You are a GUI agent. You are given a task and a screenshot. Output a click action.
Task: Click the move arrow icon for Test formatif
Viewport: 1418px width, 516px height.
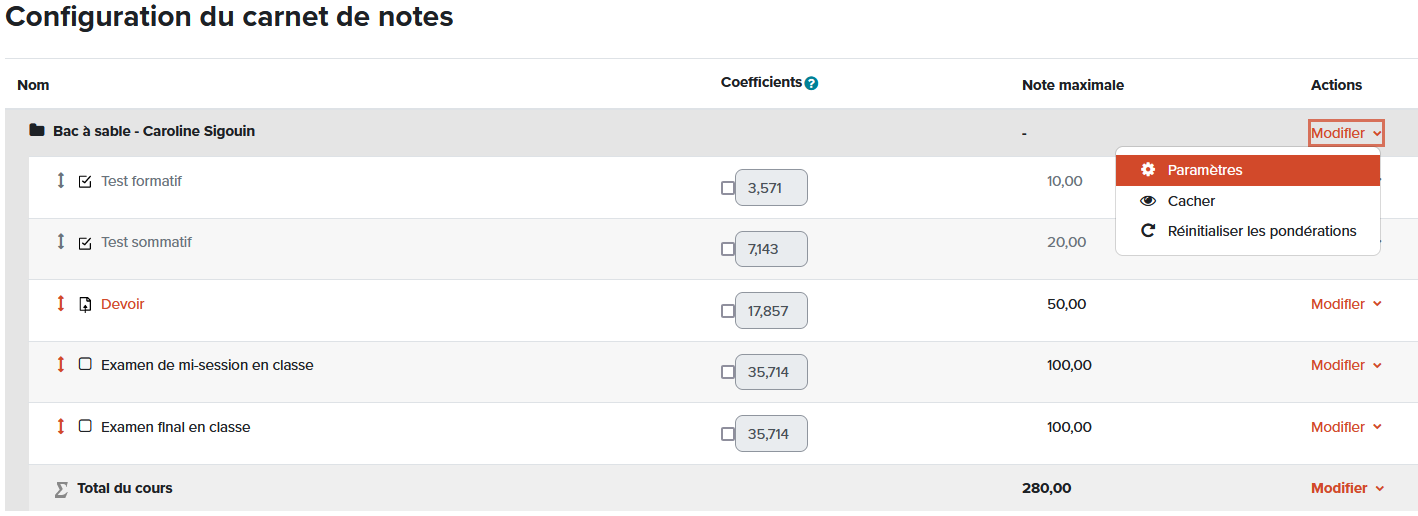coord(60,181)
